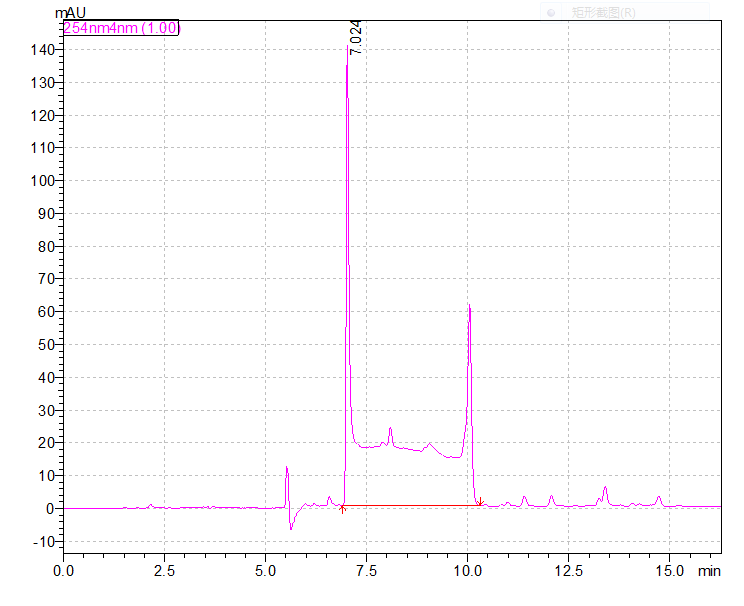Click the 254nm4nm (1.00) channel legend
The width and height of the screenshot is (744, 606).
click(x=121, y=28)
